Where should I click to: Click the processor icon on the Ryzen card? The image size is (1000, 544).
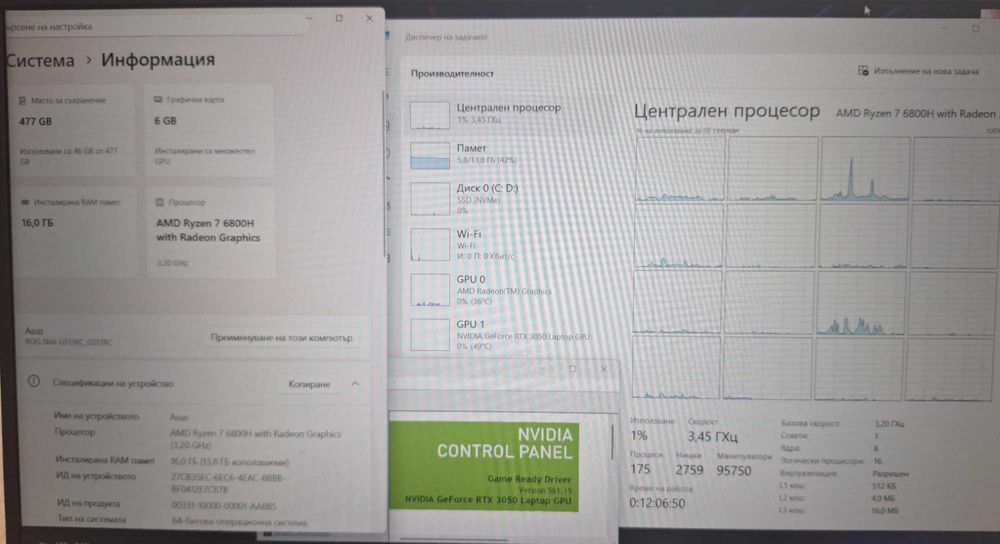(160, 202)
